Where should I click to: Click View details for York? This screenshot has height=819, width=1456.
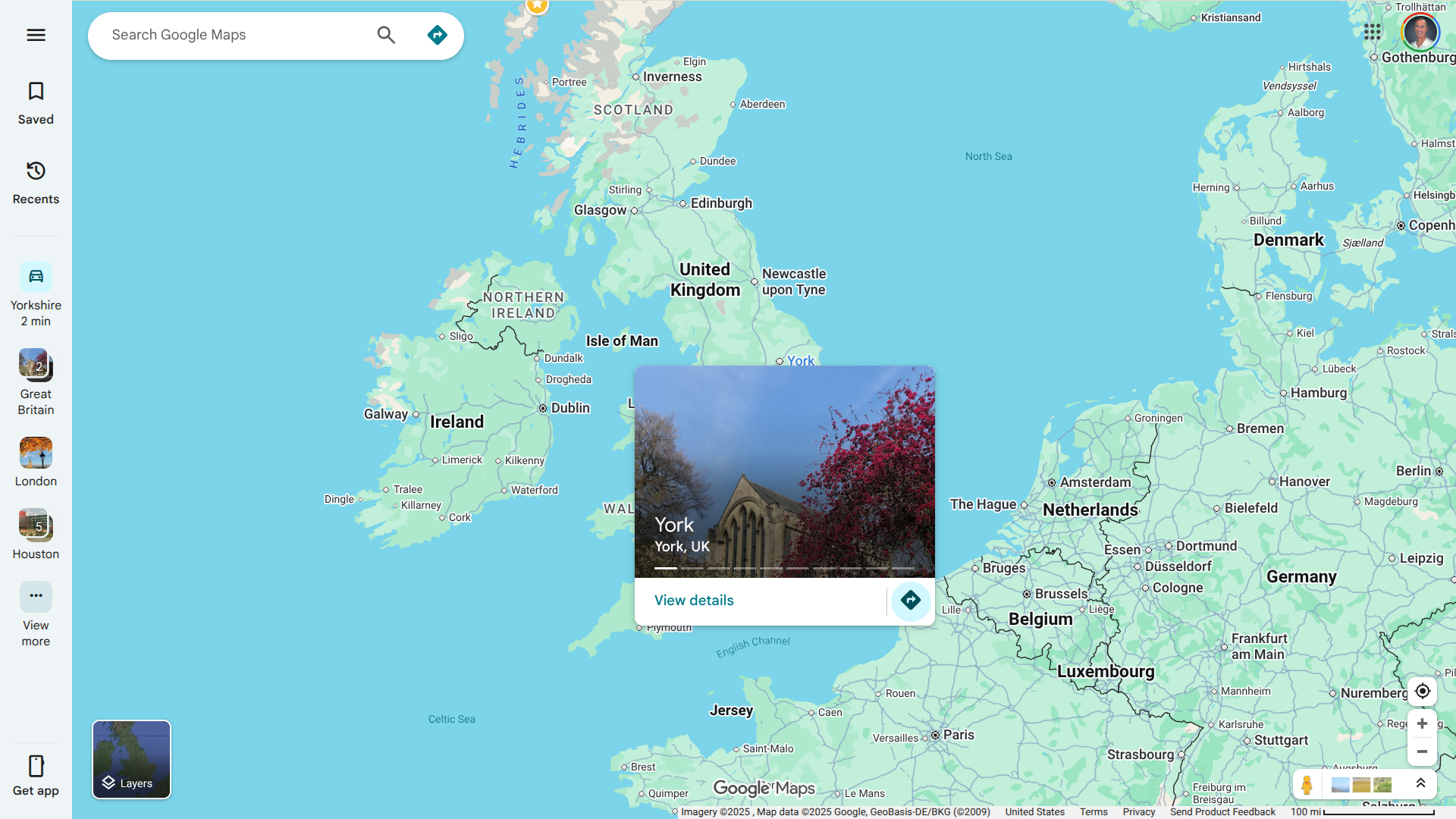point(694,601)
